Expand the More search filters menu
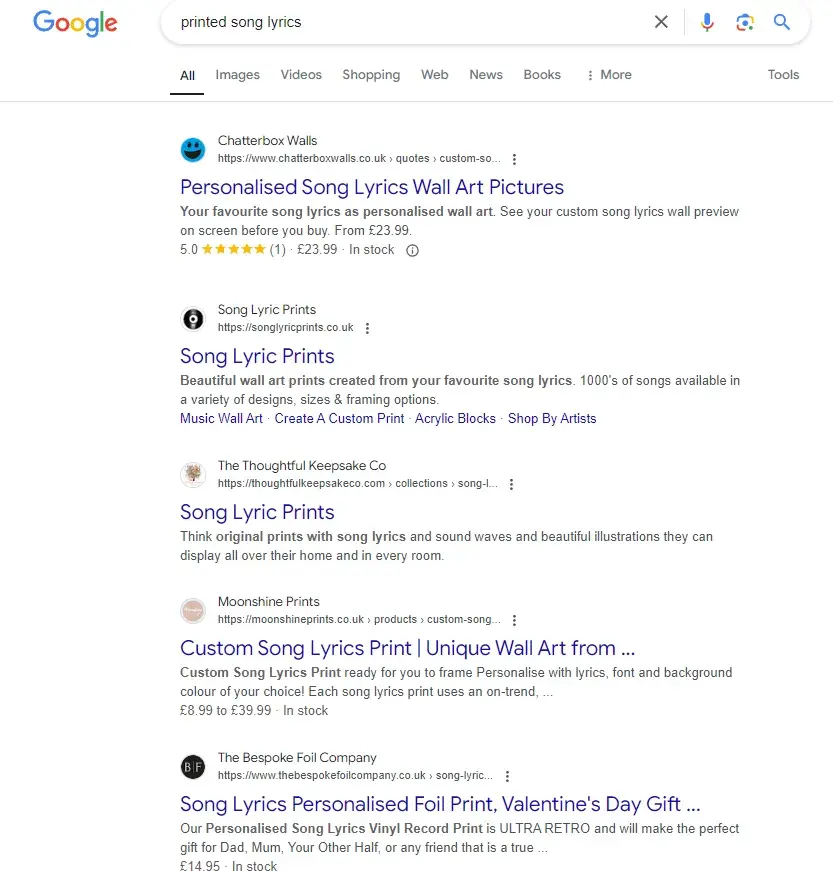833x871 pixels. [x=609, y=75]
